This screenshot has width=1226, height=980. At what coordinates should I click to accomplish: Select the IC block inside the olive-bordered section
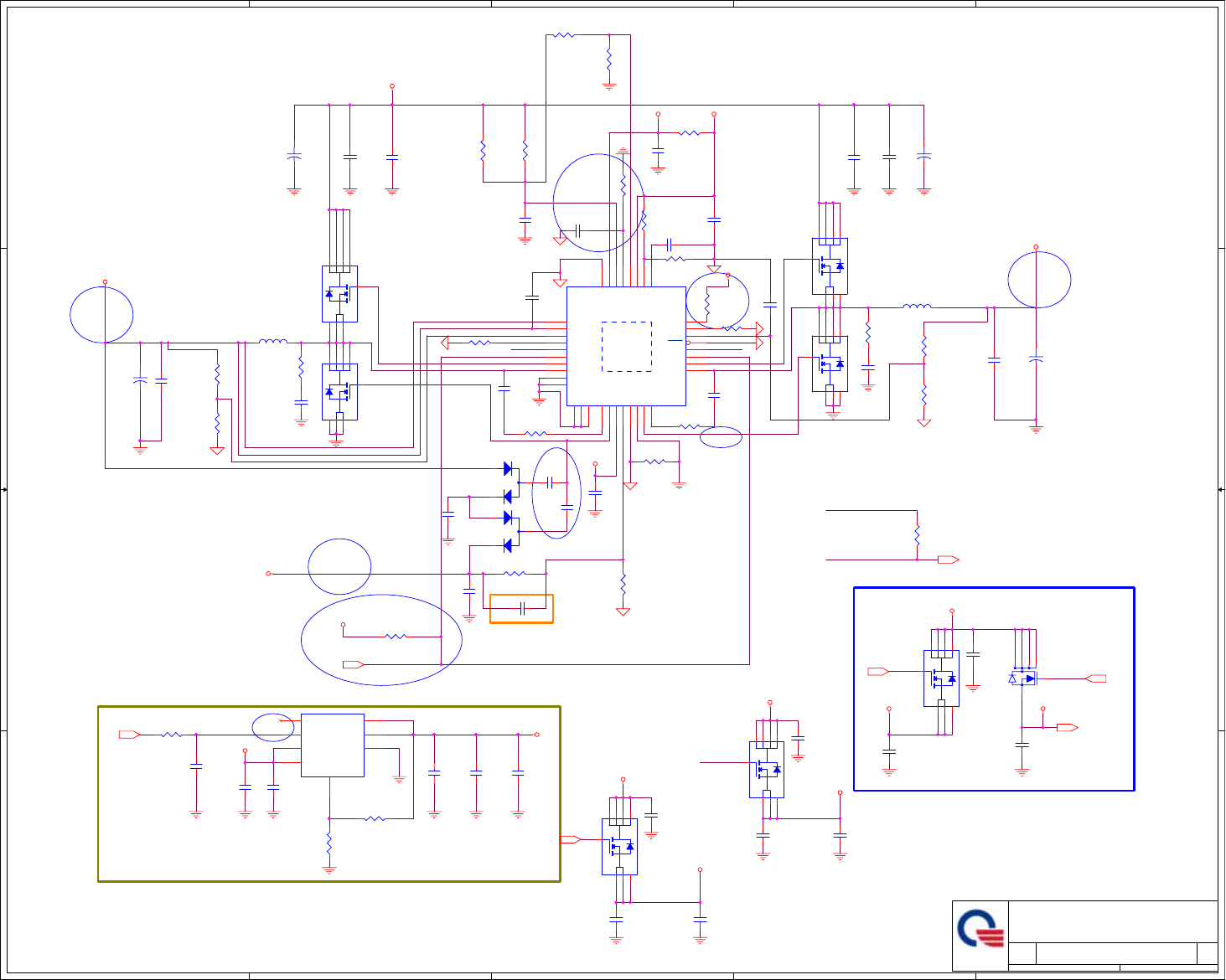(x=333, y=745)
